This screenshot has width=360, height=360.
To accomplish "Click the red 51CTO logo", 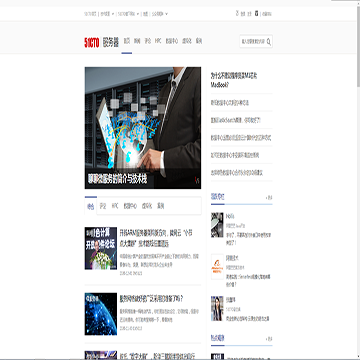I will click(92, 42).
